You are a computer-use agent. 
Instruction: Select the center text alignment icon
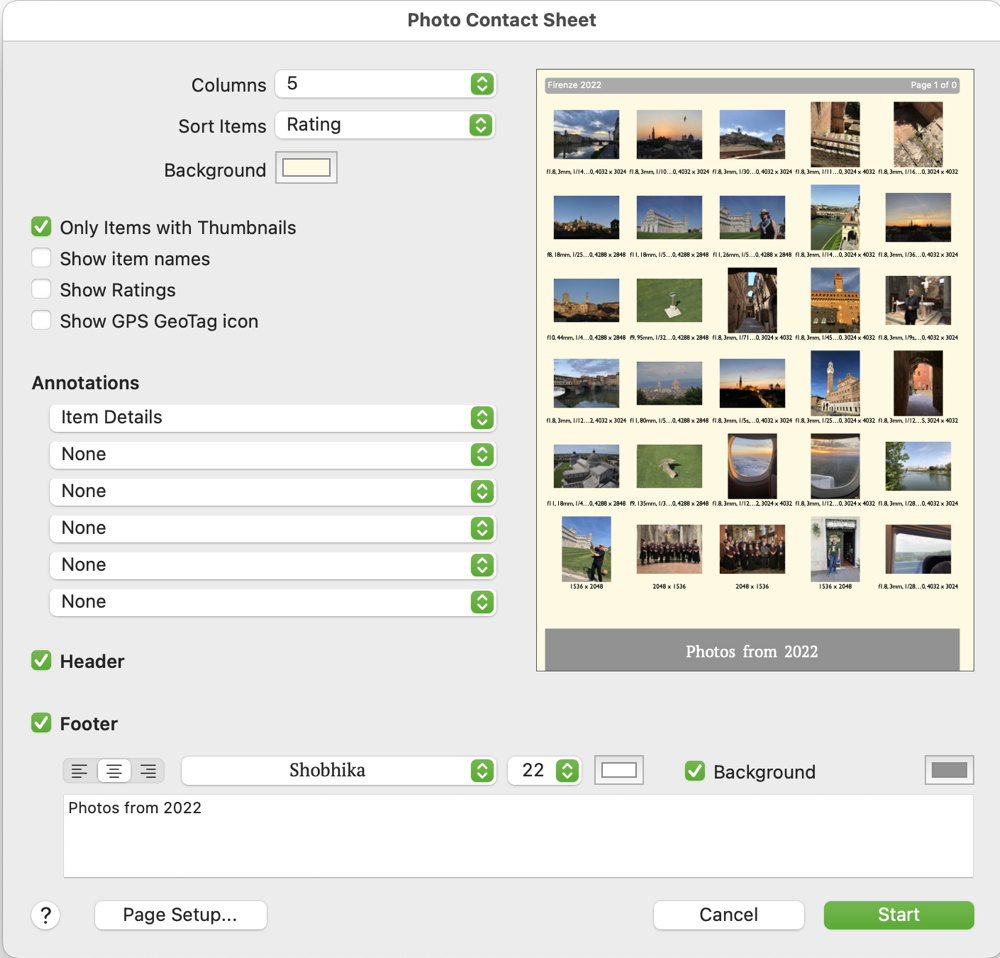(114, 771)
